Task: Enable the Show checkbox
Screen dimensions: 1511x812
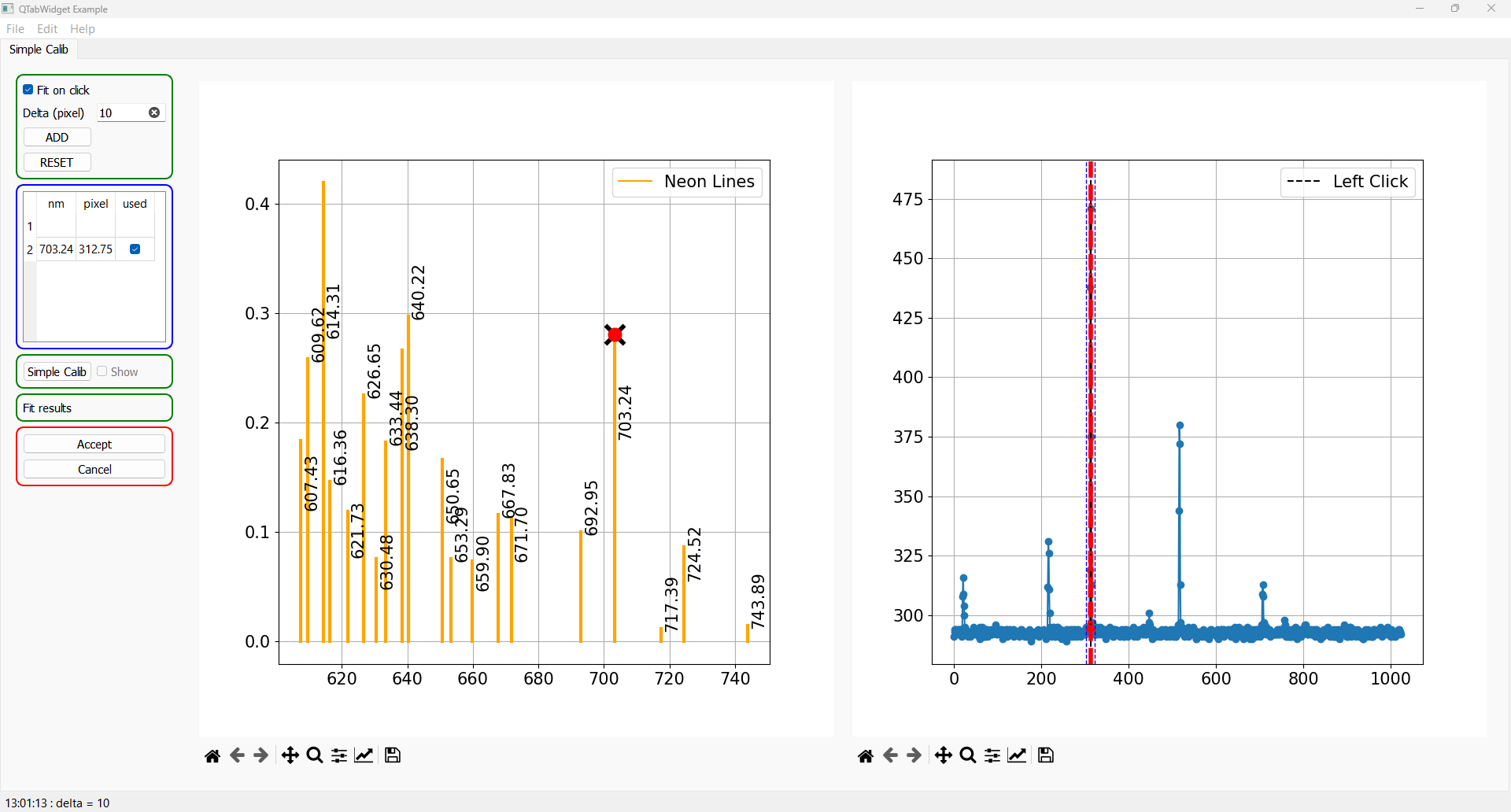Action: point(102,371)
